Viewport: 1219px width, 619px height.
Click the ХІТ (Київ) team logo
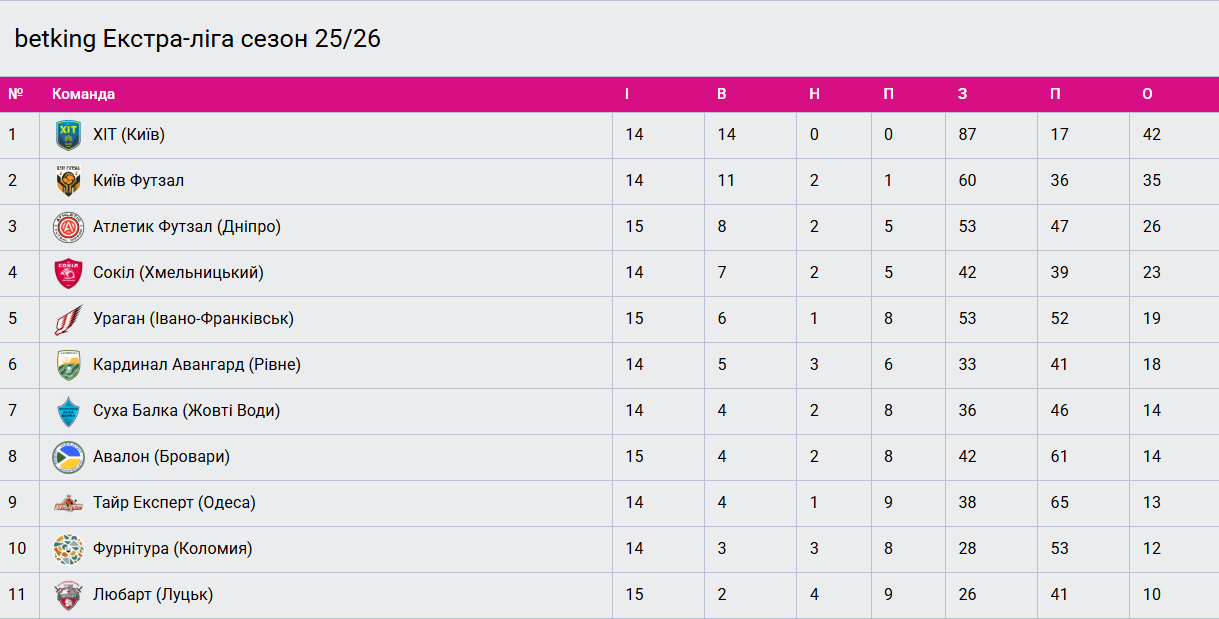pos(68,135)
